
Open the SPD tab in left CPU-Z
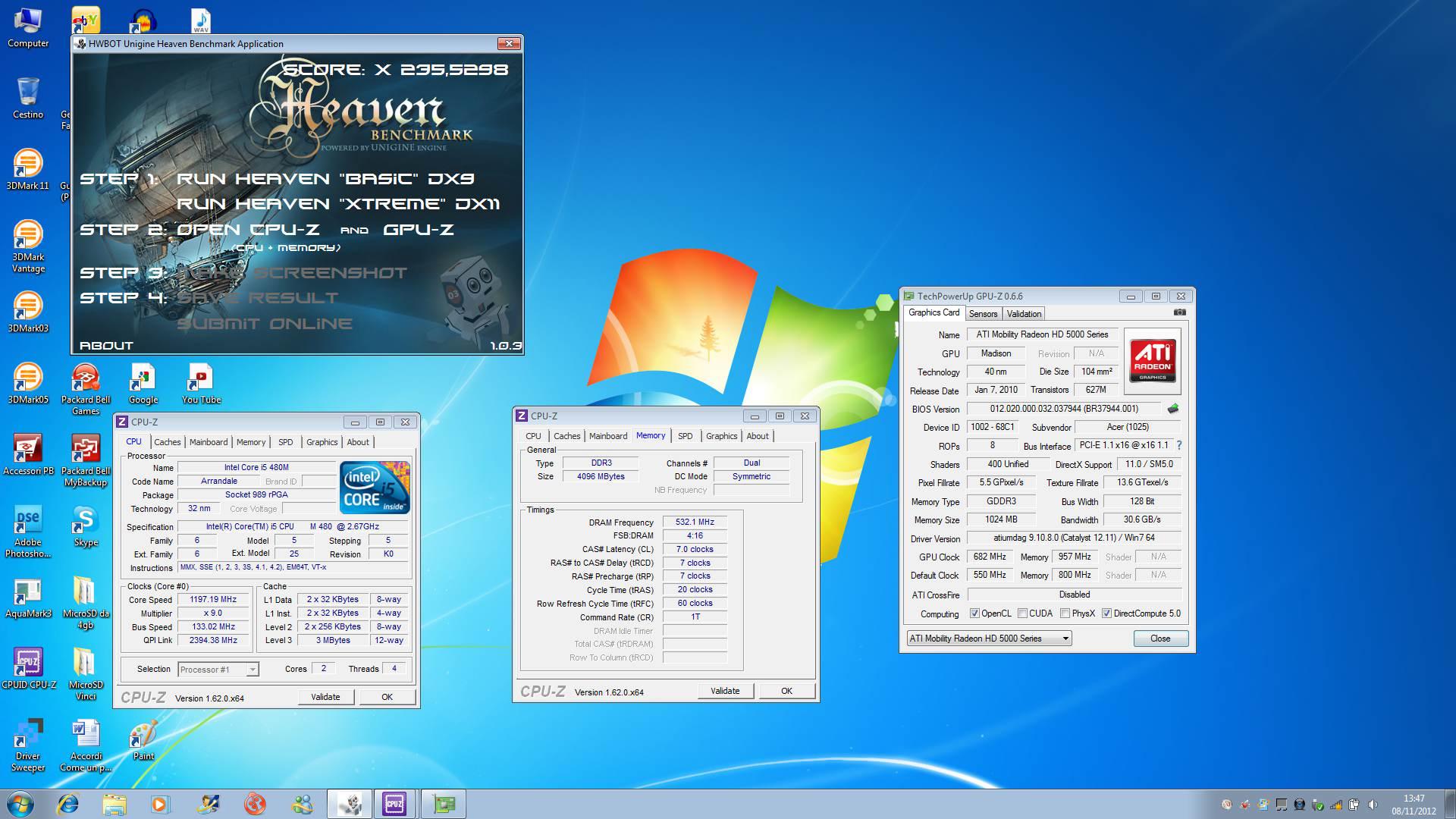coord(285,442)
